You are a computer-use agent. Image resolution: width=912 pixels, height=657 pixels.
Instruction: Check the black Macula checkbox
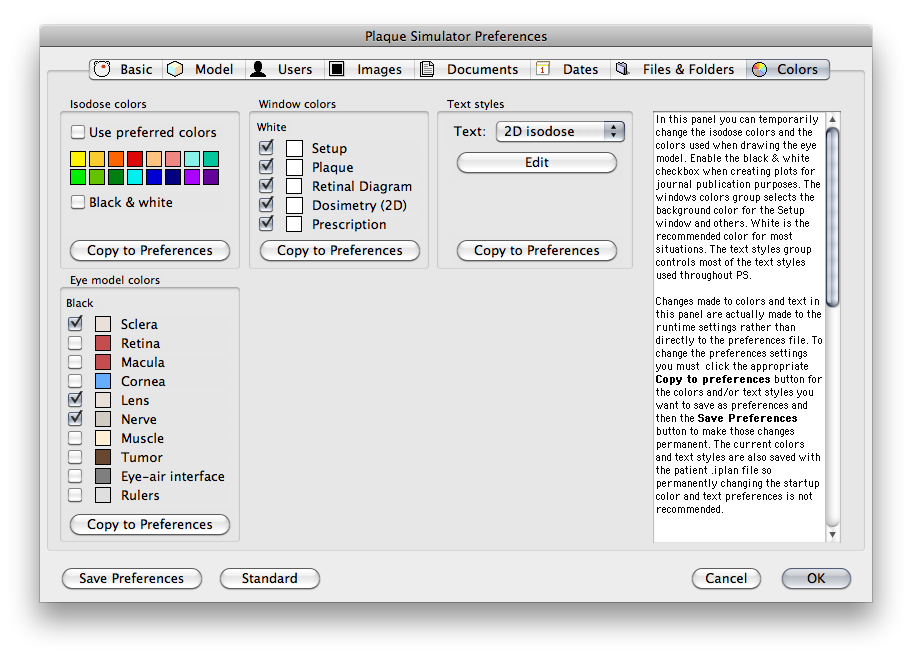(75, 362)
